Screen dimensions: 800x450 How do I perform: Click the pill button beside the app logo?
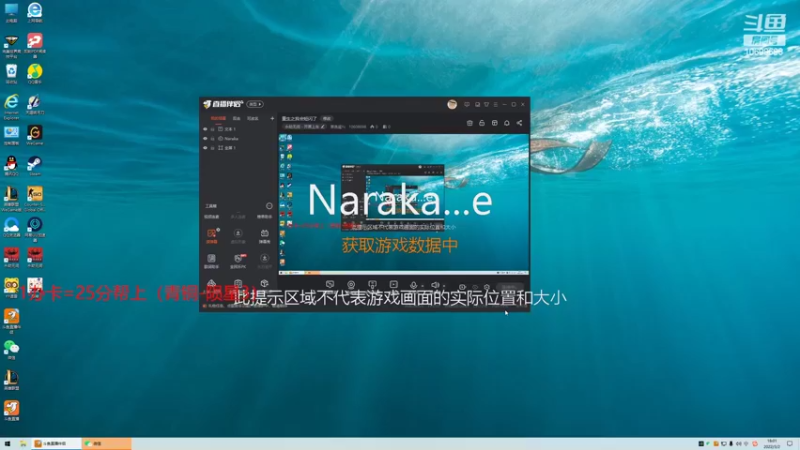pos(255,104)
